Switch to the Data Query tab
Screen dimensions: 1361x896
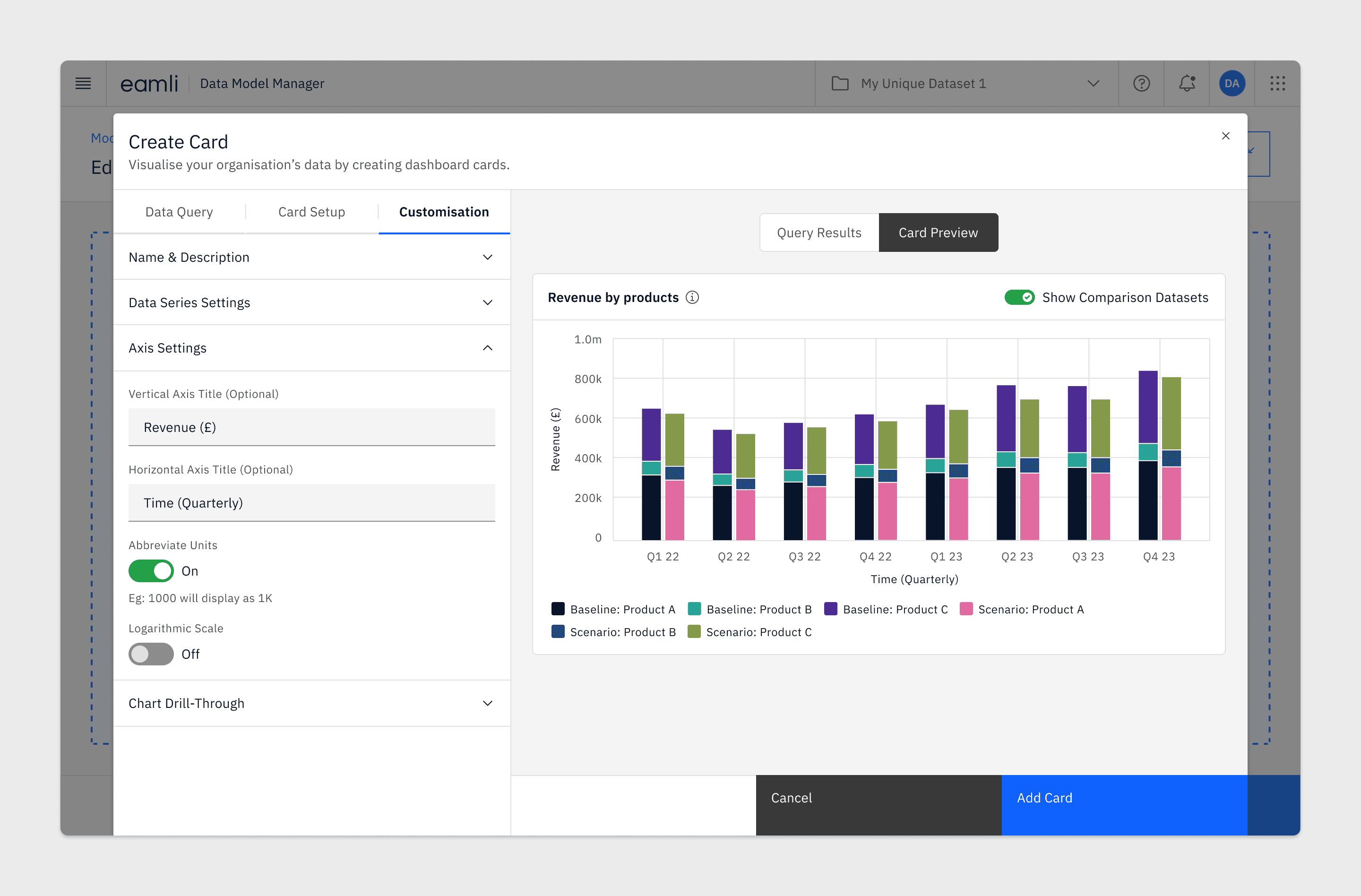179,212
